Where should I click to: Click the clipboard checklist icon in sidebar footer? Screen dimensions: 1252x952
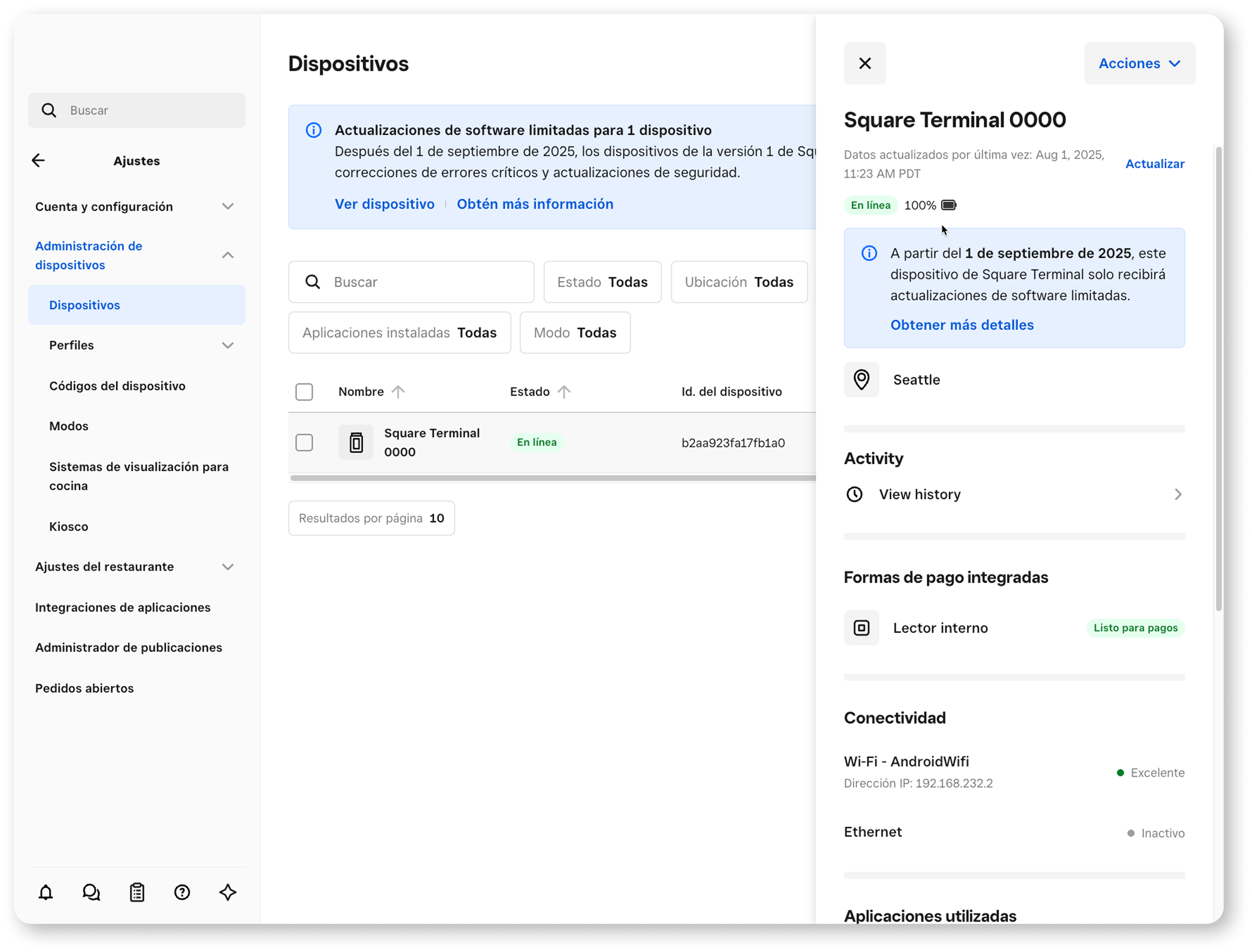click(x=137, y=893)
